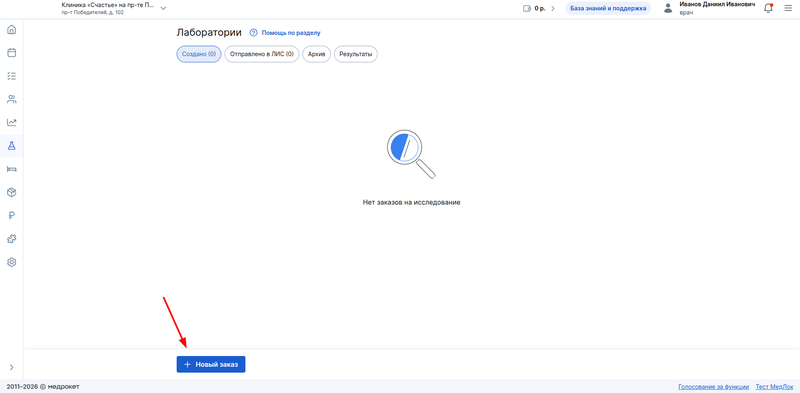Click chevron next to 0 р. balance

point(553,8)
